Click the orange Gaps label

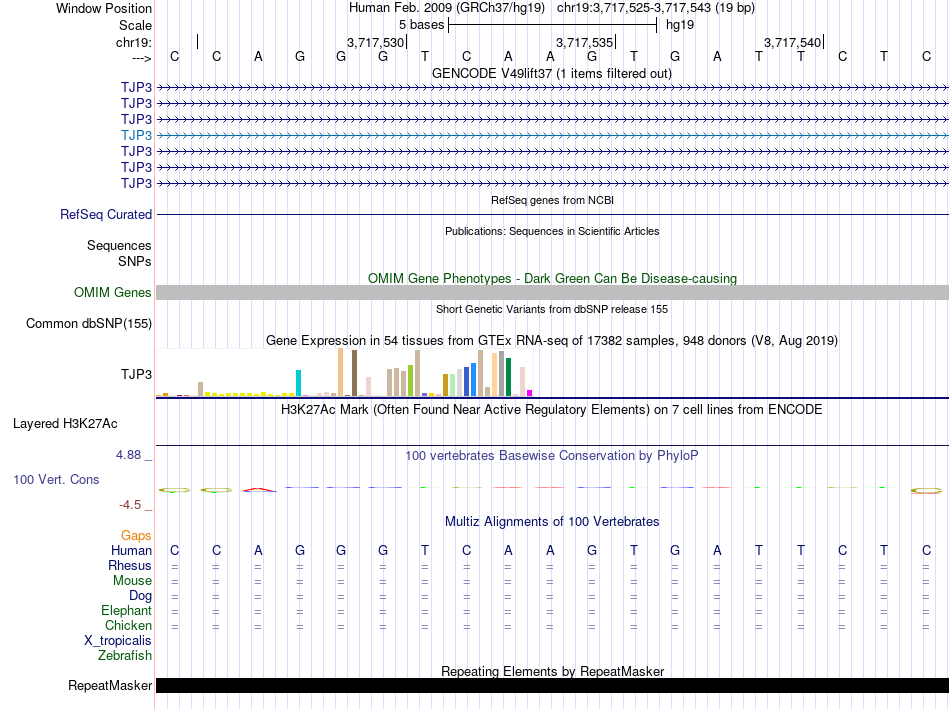[x=136, y=536]
